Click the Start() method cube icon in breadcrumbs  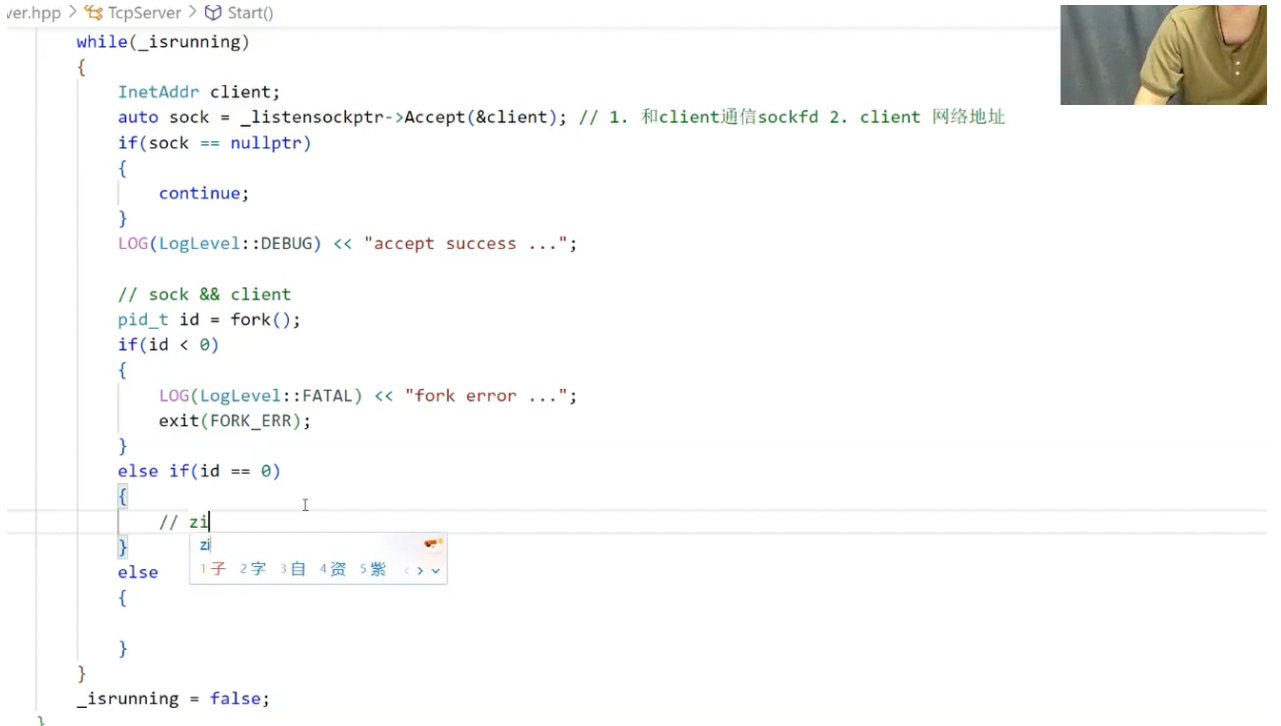click(x=212, y=13)
